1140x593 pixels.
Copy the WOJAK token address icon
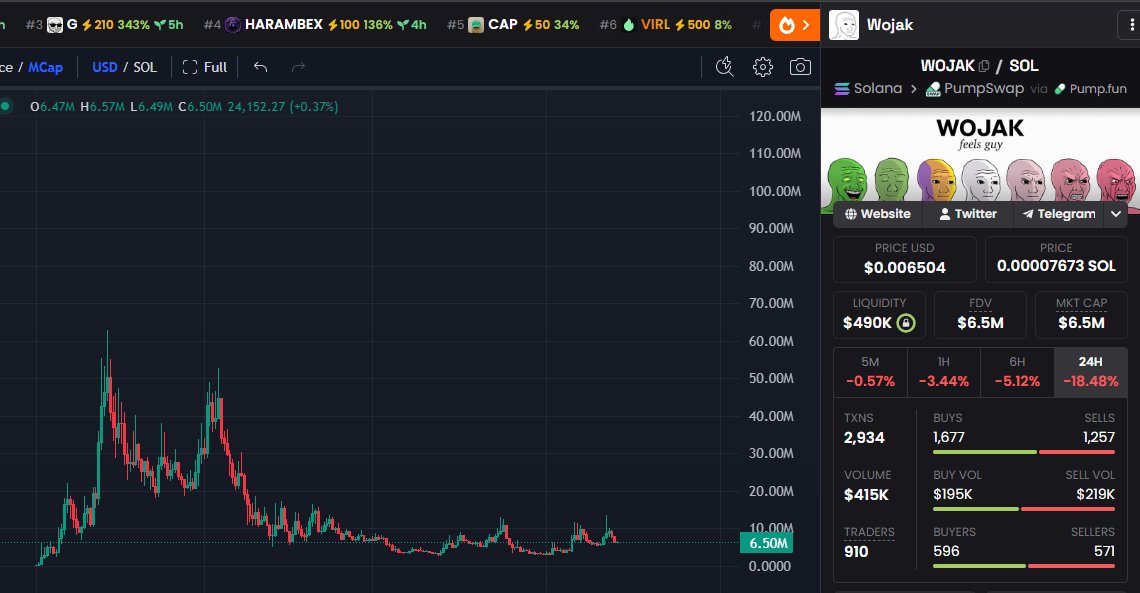(x=984, y=66)
